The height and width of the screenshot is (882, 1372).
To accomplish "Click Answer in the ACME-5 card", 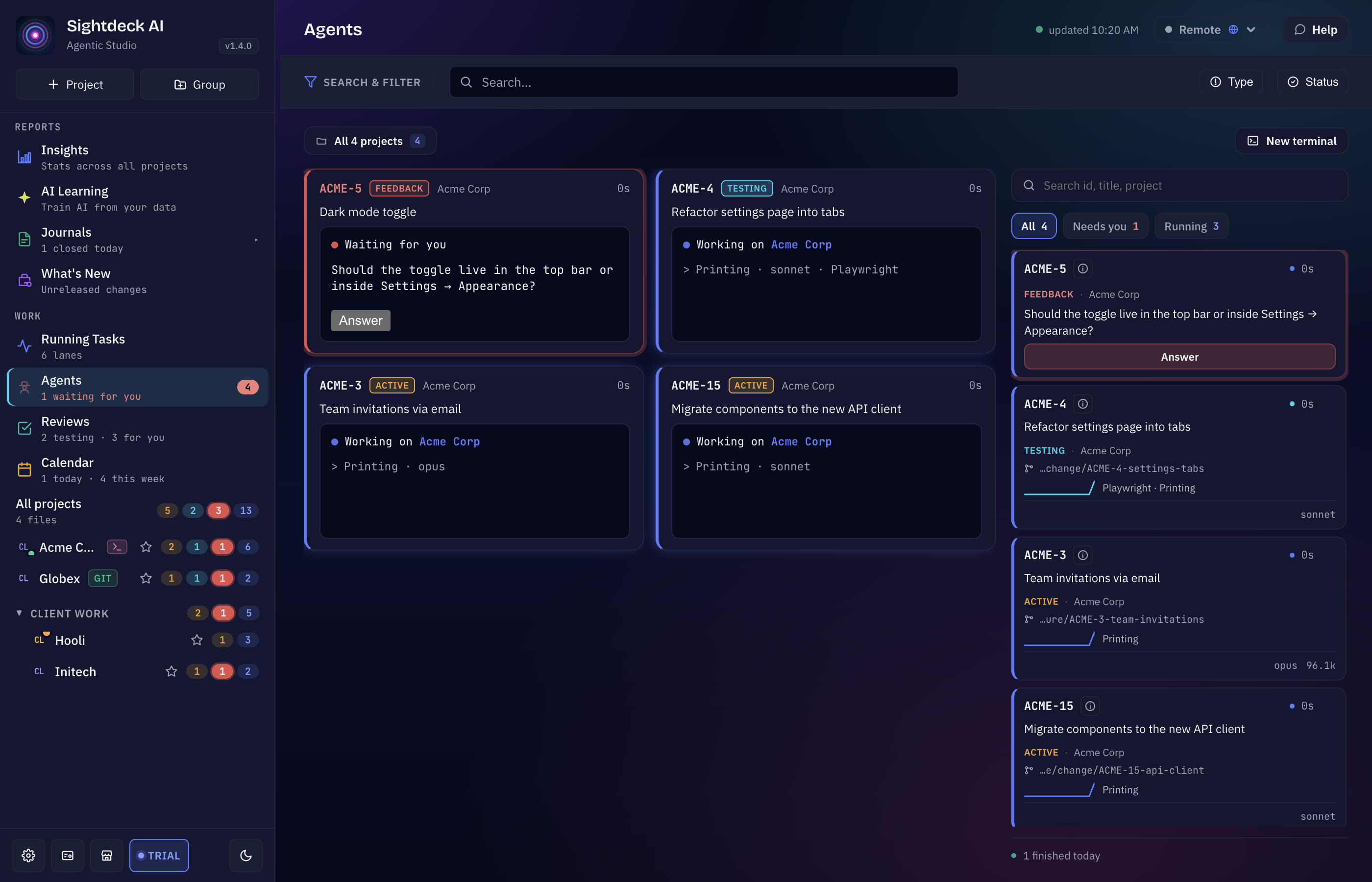I will pos(360,320).
